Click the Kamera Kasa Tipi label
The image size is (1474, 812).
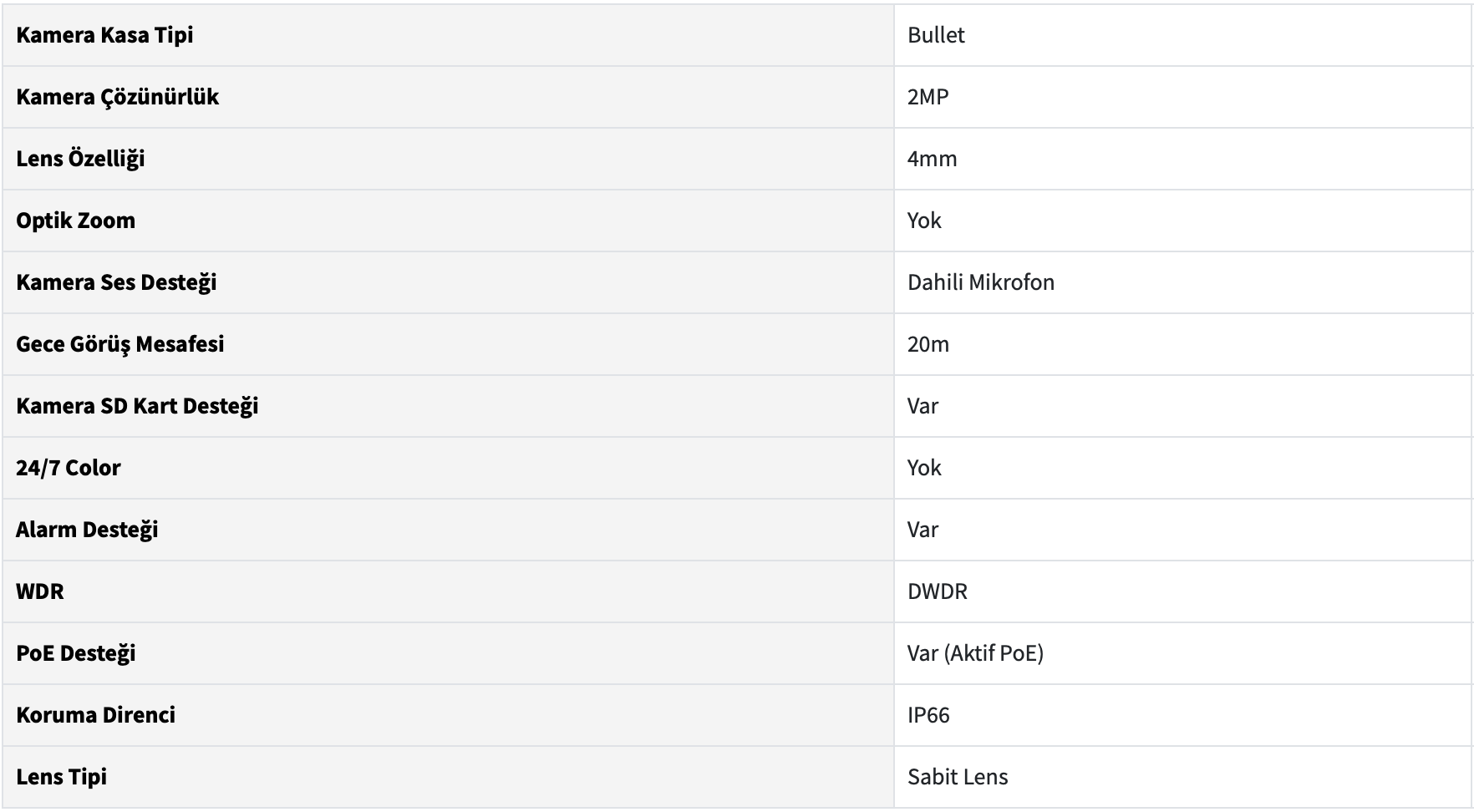[x=104, y=35]
